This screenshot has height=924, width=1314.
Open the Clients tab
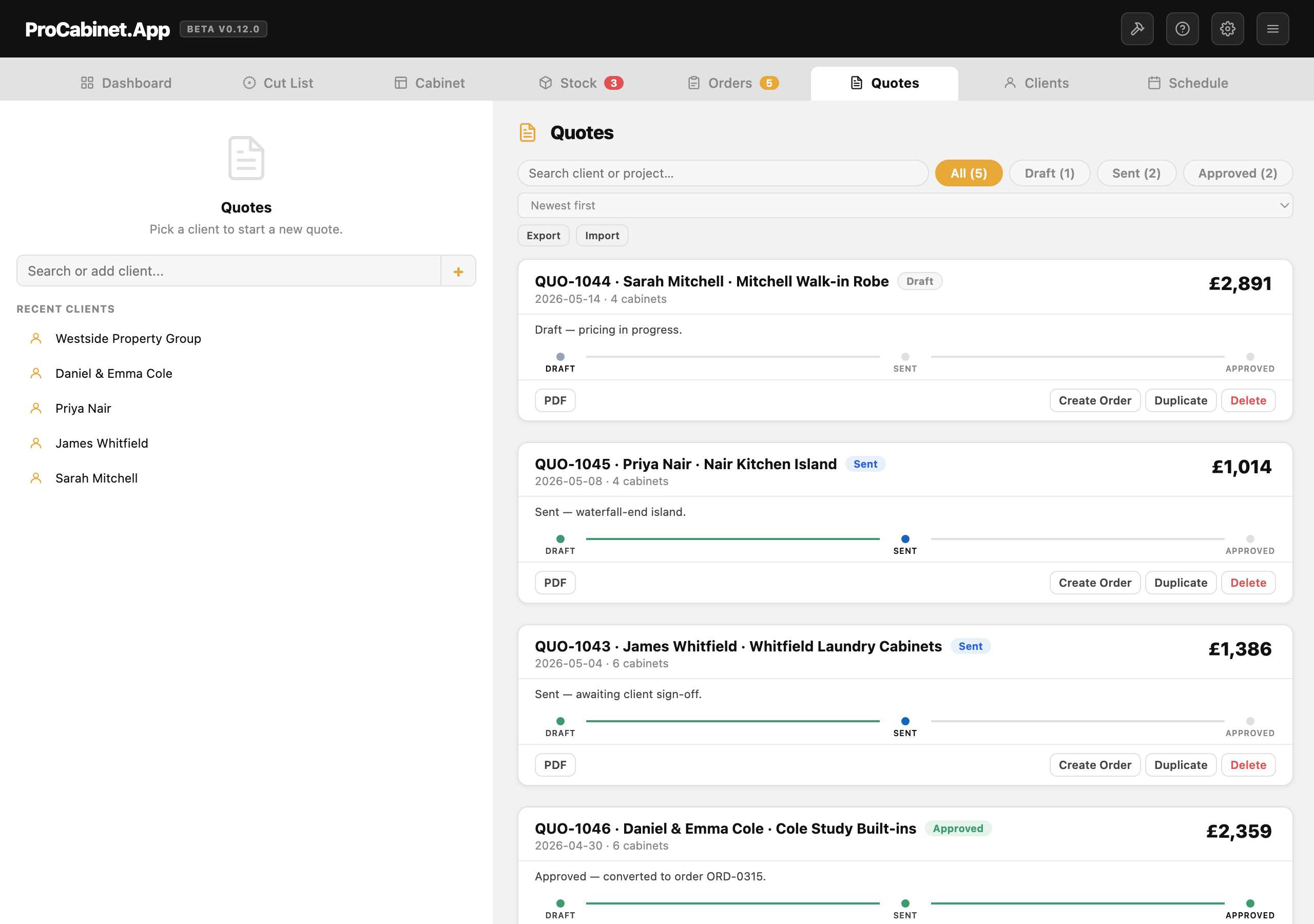[1036, 83]
